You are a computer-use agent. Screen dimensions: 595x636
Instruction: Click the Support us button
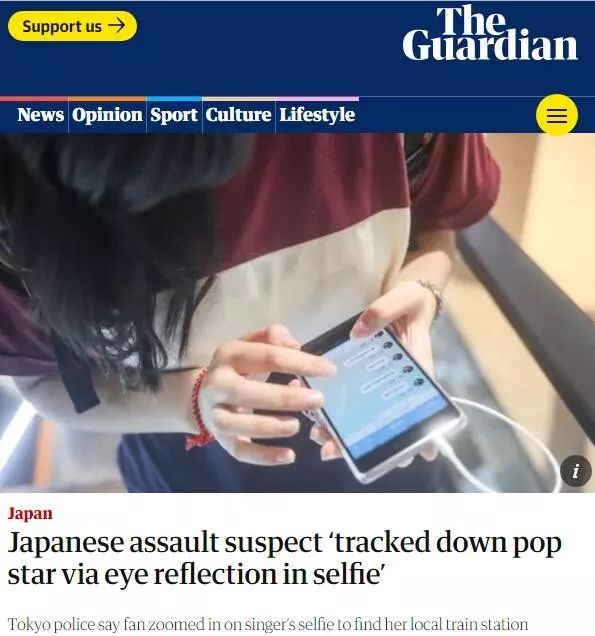coord(73,26)
